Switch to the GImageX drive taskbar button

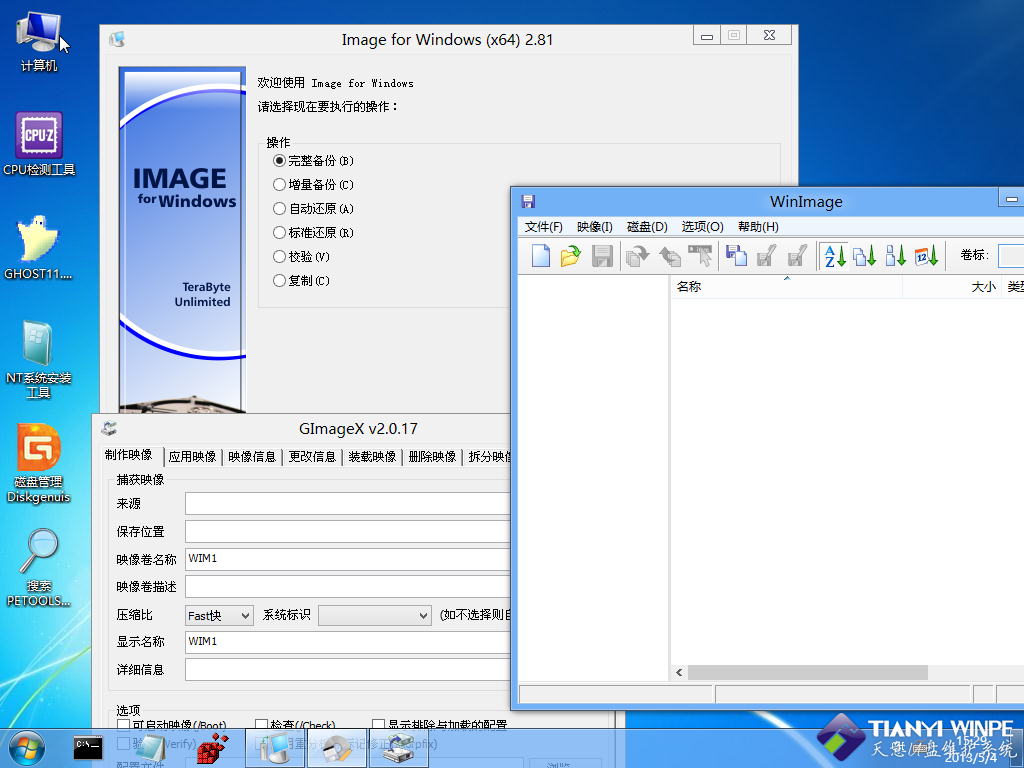coord(398,748)
